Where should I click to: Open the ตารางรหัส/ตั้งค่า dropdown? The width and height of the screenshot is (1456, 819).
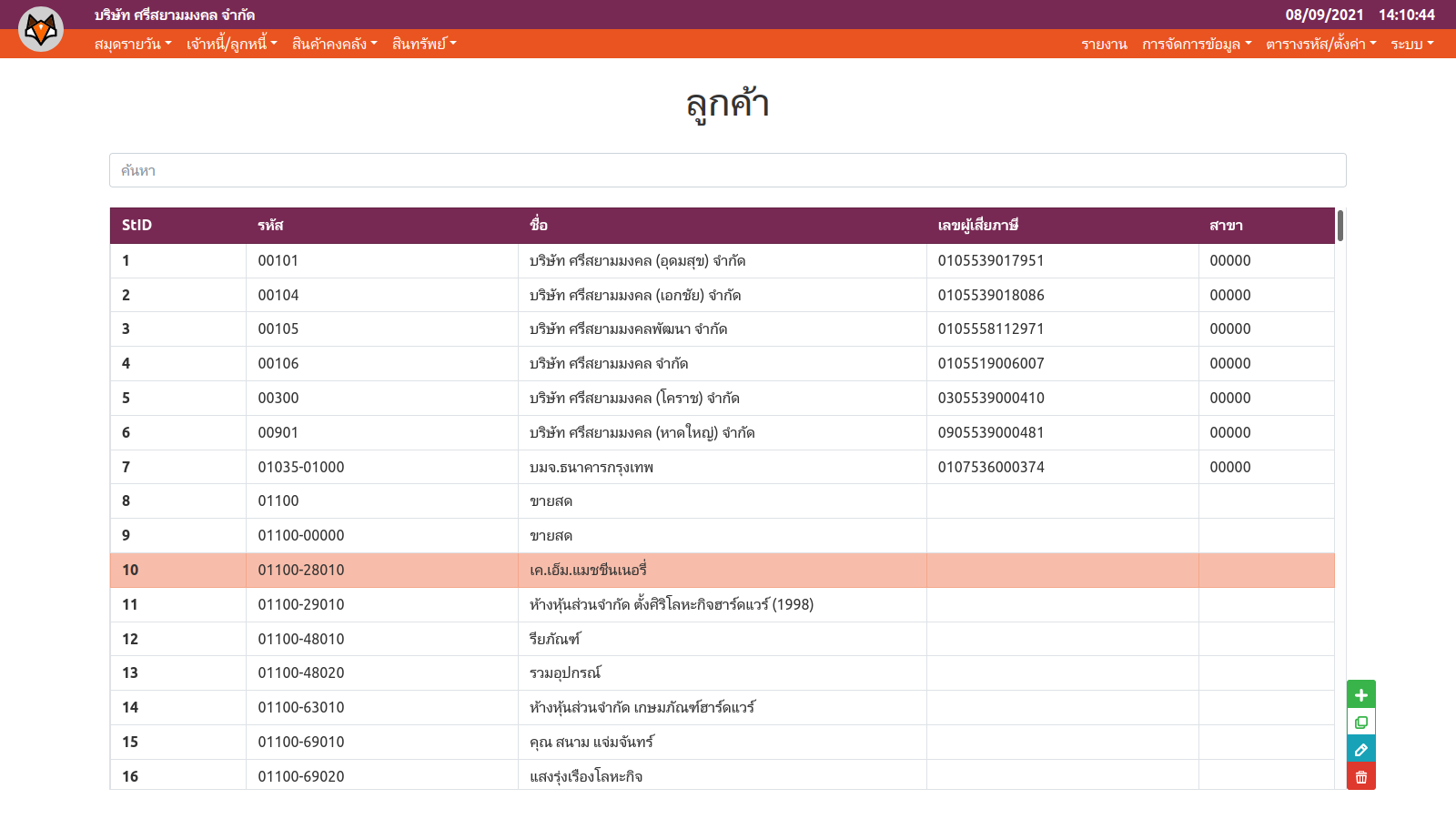(x=1320, y=44)
